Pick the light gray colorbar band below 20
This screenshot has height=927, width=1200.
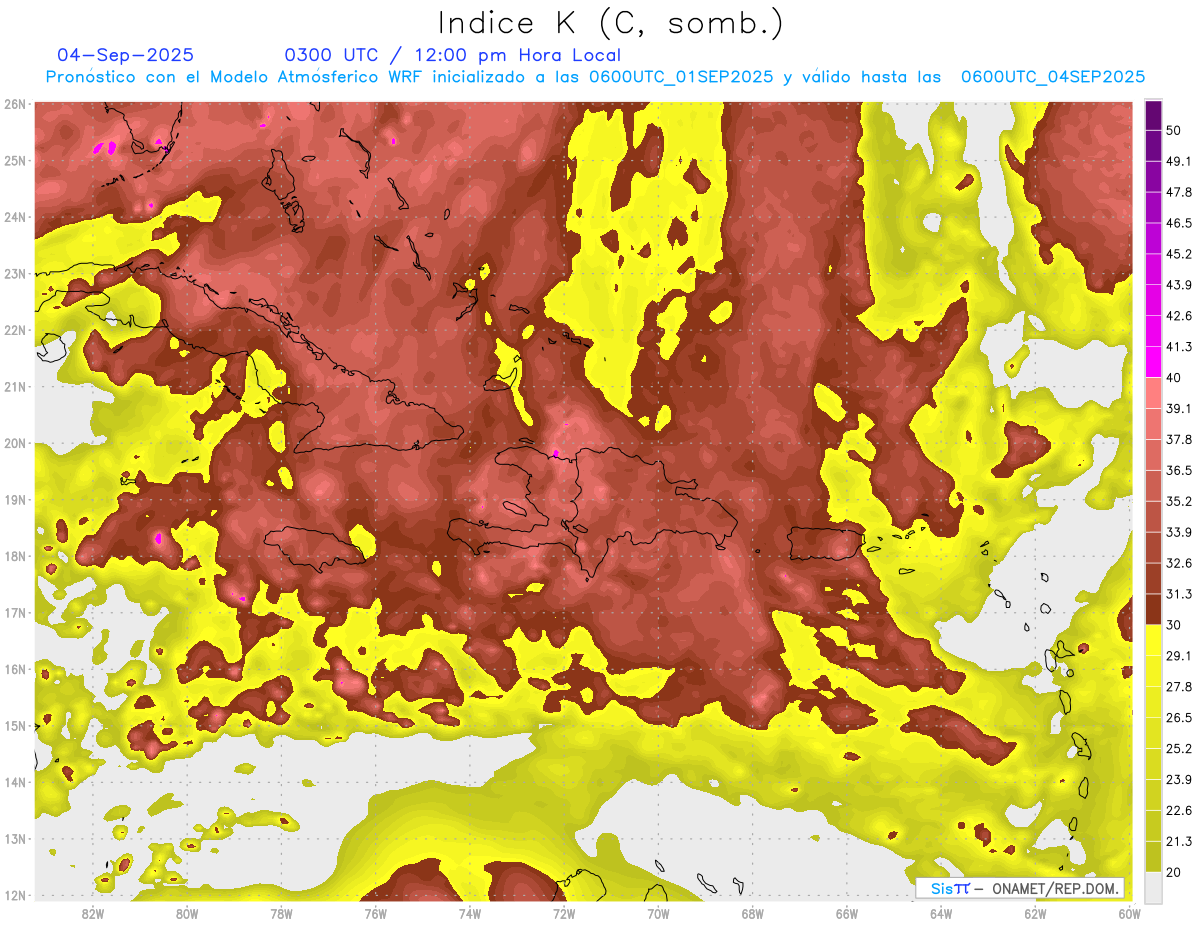click(1153, 886)
